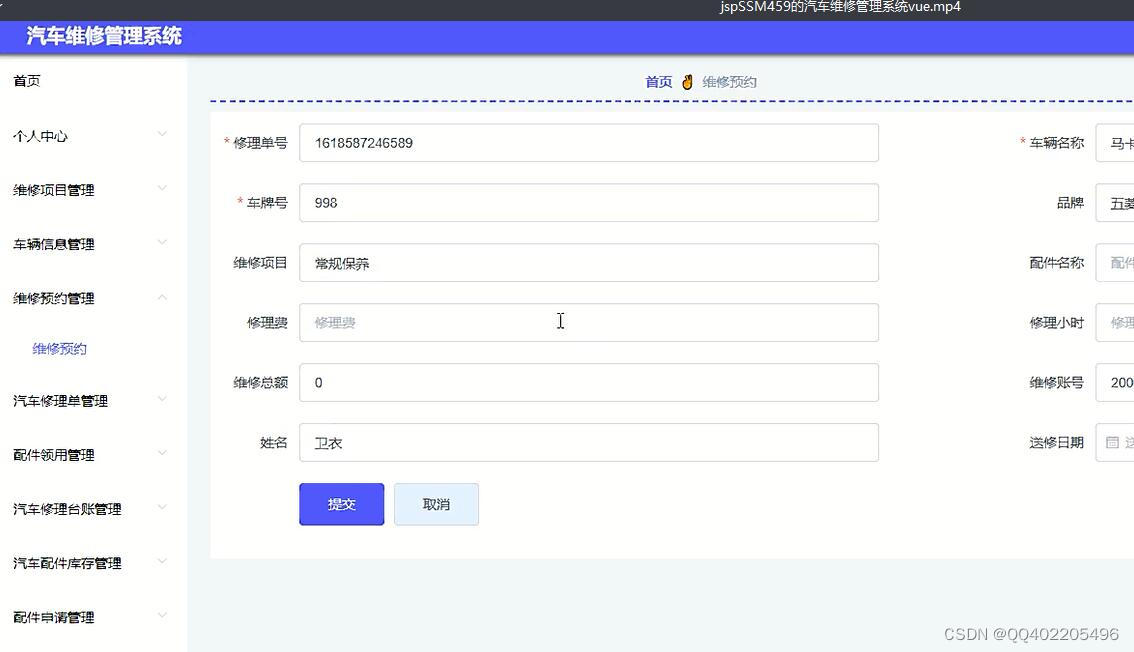
Task: Select the 维修预约 submenu item
Action: point(60,349)
